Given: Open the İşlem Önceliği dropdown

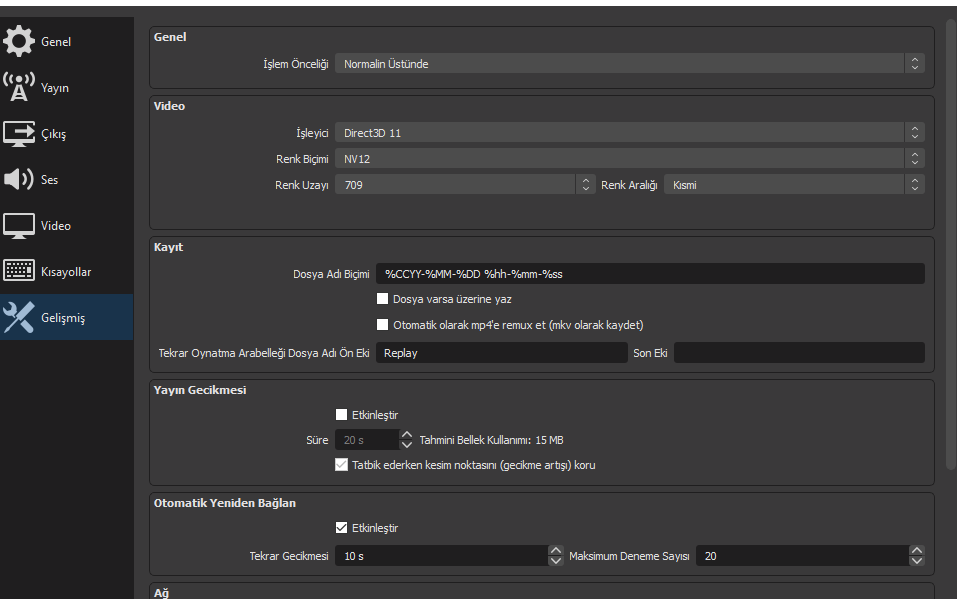Looking at the screenshot, I should (629, 64).
